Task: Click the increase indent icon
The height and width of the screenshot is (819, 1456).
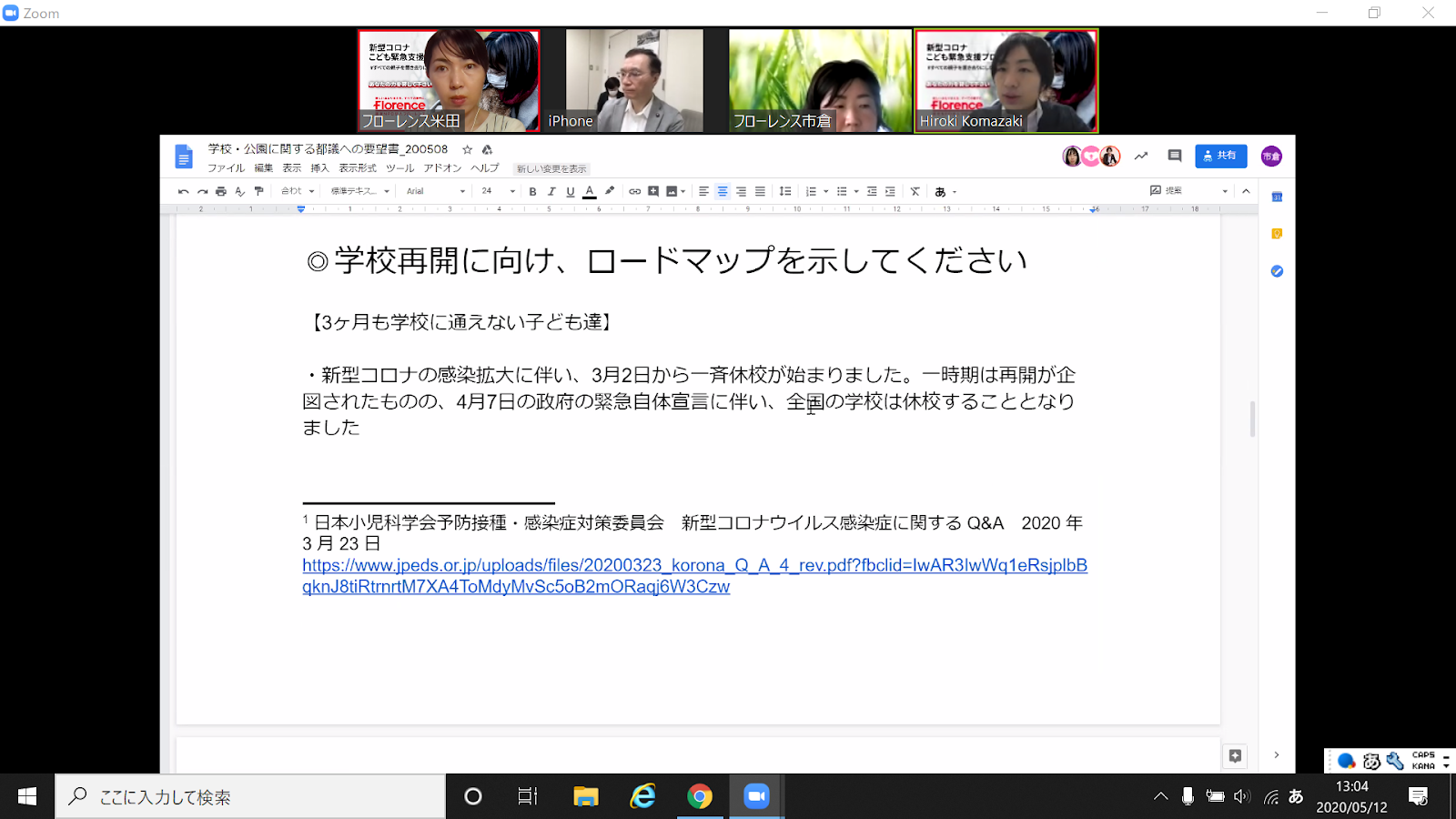Action: coord(890,191)
